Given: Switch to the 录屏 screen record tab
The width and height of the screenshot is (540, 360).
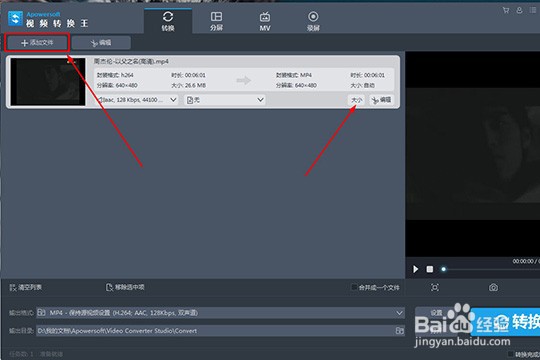Looking at the screenshot, I should (313, 21).
